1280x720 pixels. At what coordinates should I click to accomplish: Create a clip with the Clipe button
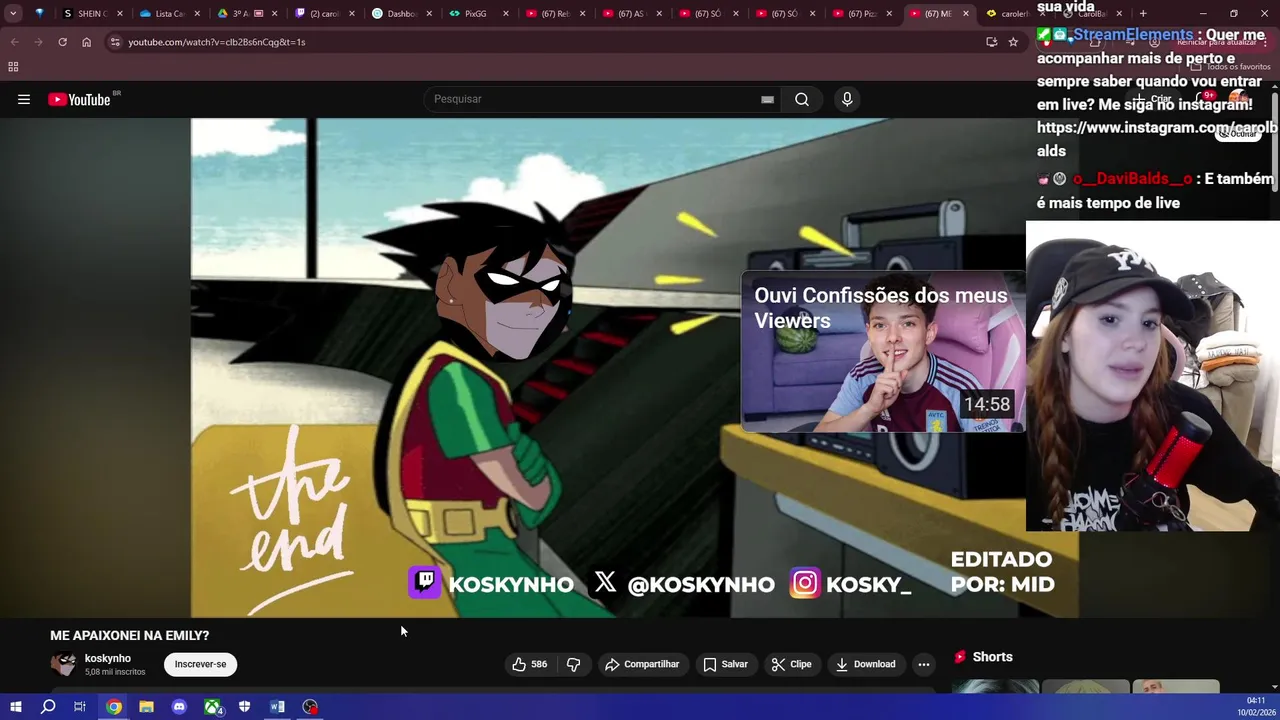pos(791,664)
